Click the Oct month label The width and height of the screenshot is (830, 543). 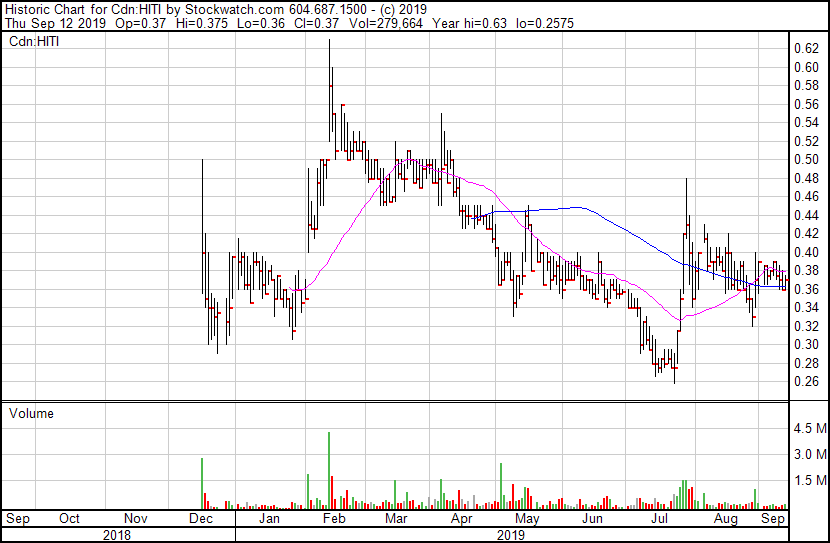pos(69,519)
